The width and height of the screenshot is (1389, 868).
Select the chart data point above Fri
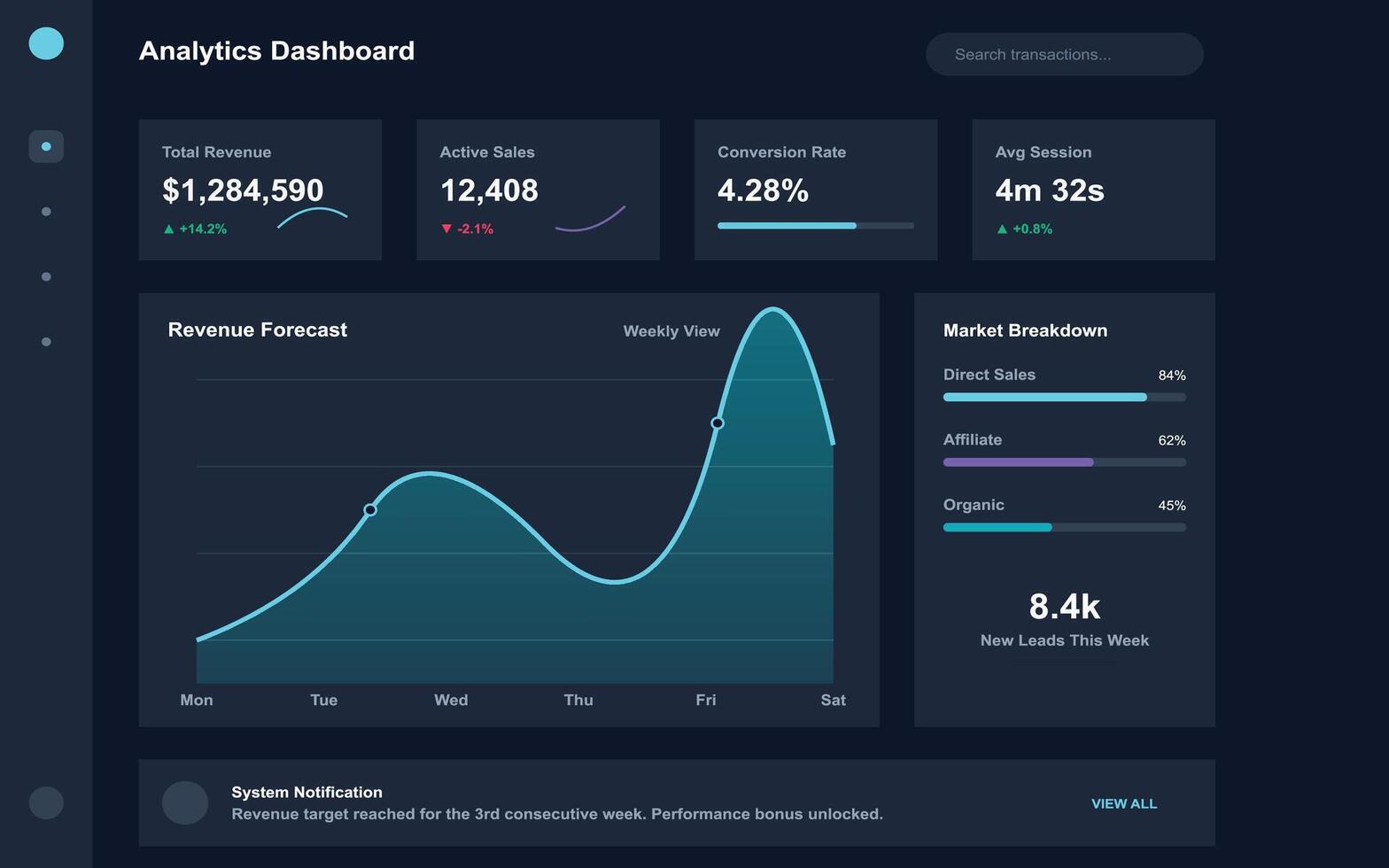tap(718, 423)
